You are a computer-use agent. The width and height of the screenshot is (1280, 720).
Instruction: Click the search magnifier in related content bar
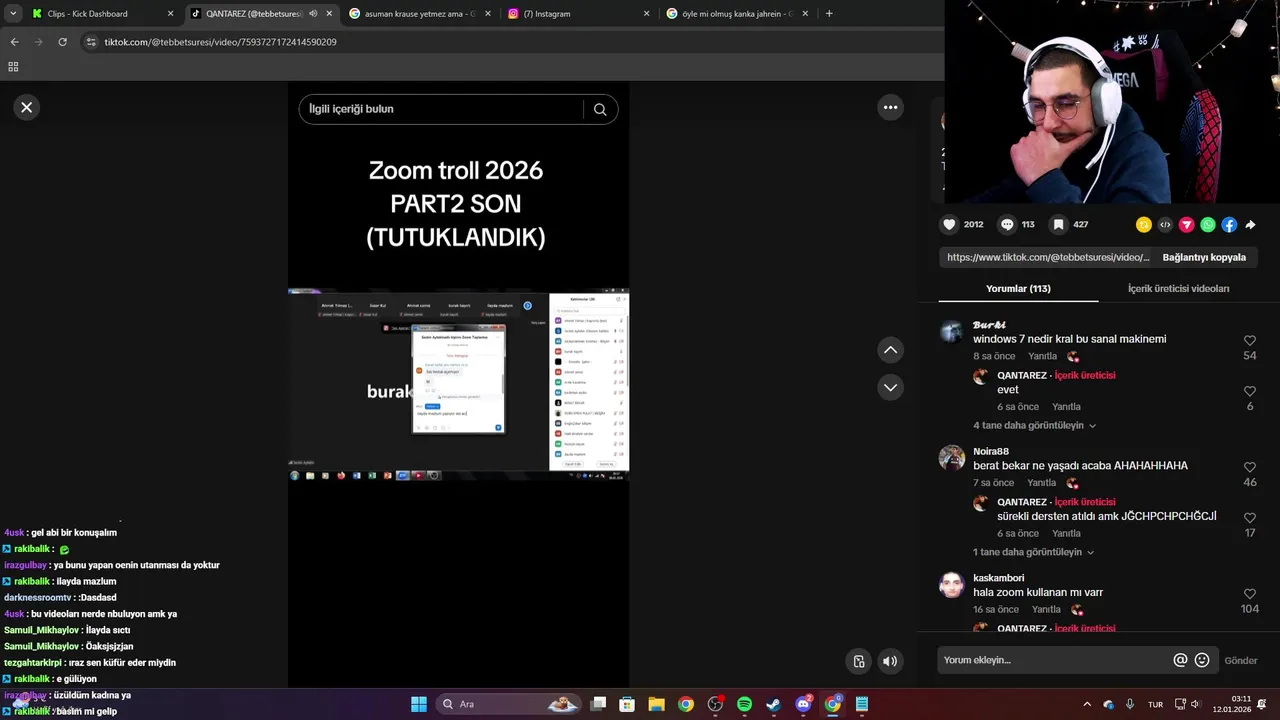(x=600, y=109)
